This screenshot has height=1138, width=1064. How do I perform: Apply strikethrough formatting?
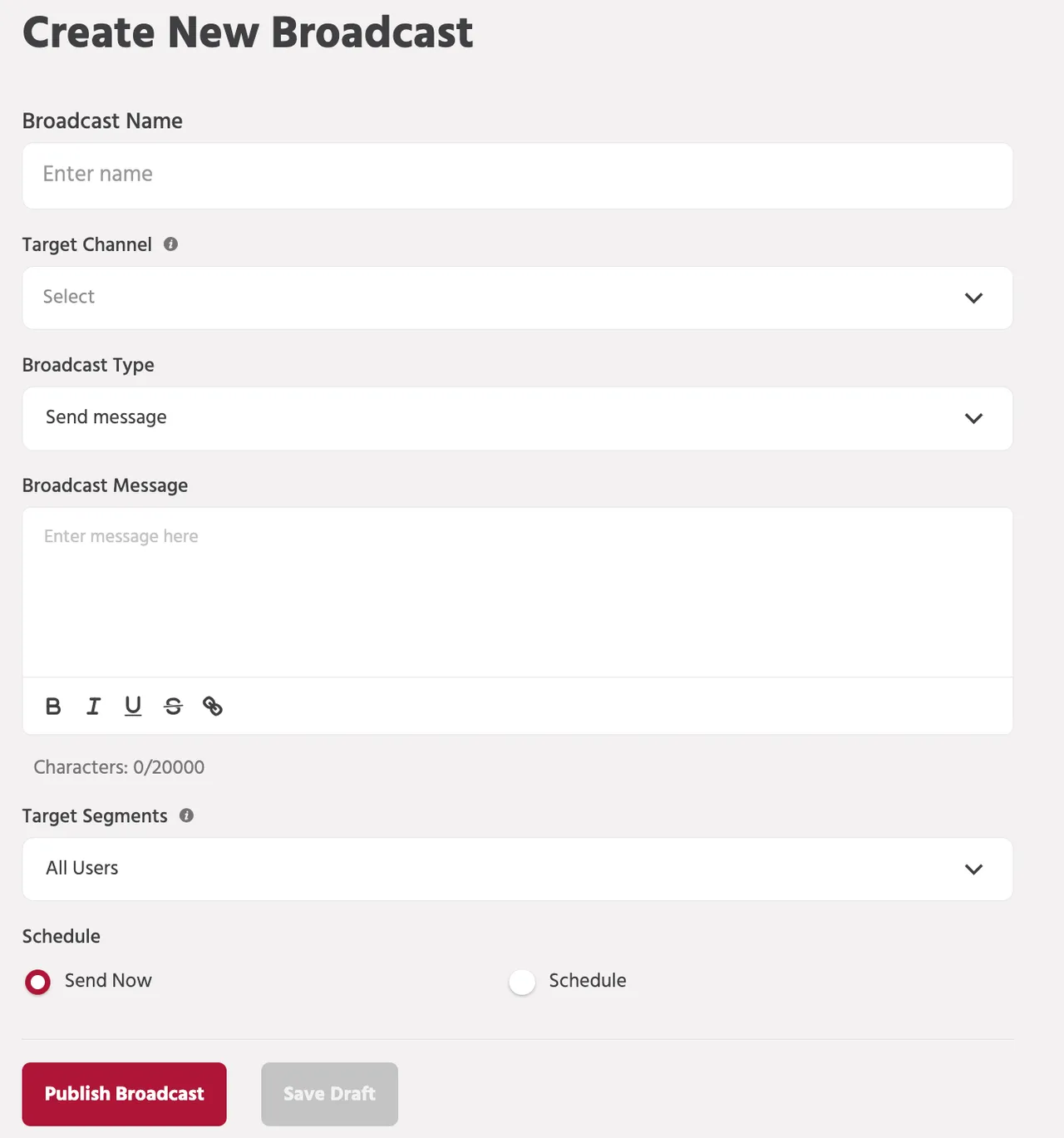coord(173,706)
